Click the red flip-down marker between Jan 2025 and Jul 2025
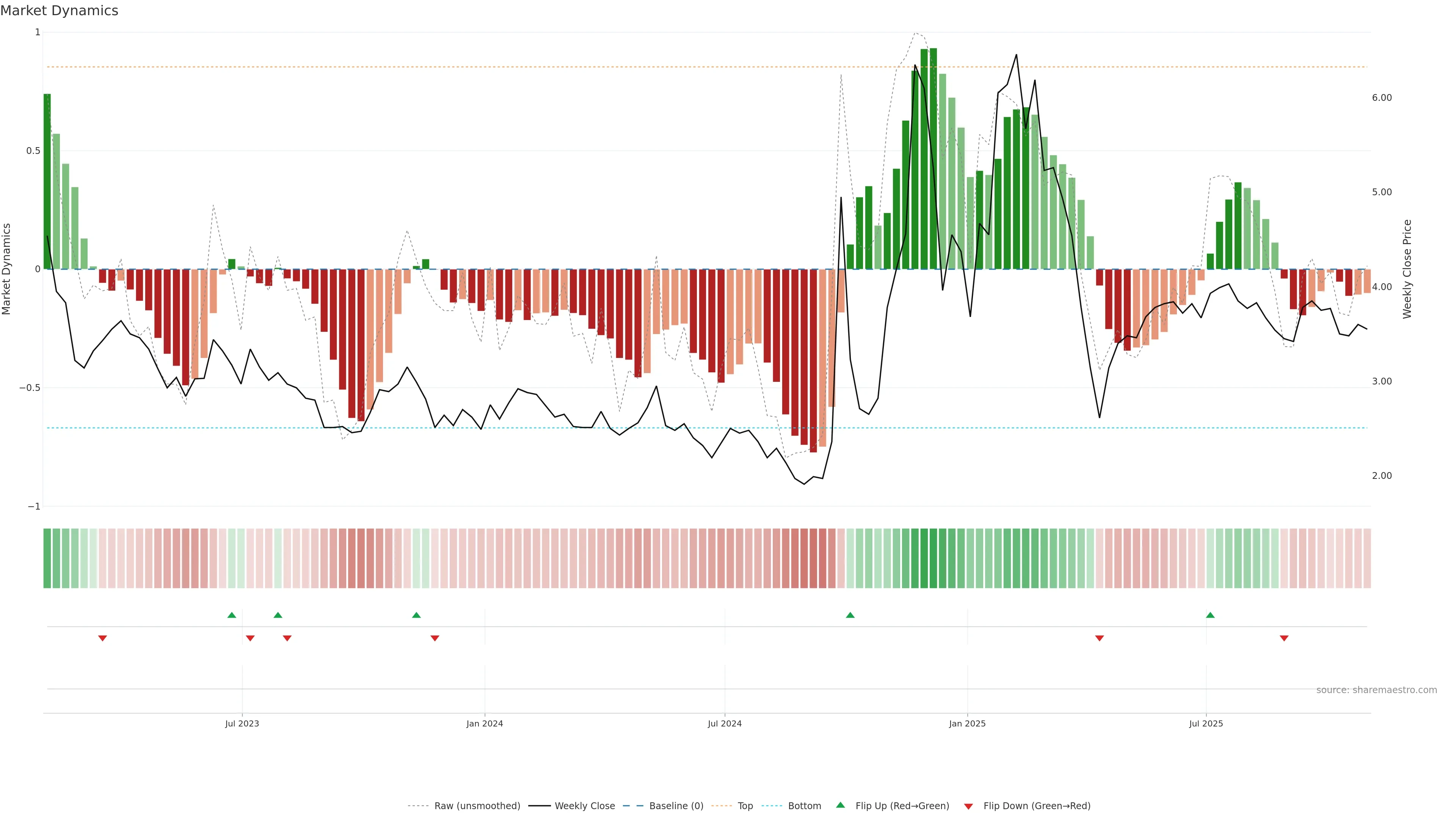Screen dimensions: 1456x819 pyautogui.click(x=1099, y=638)
